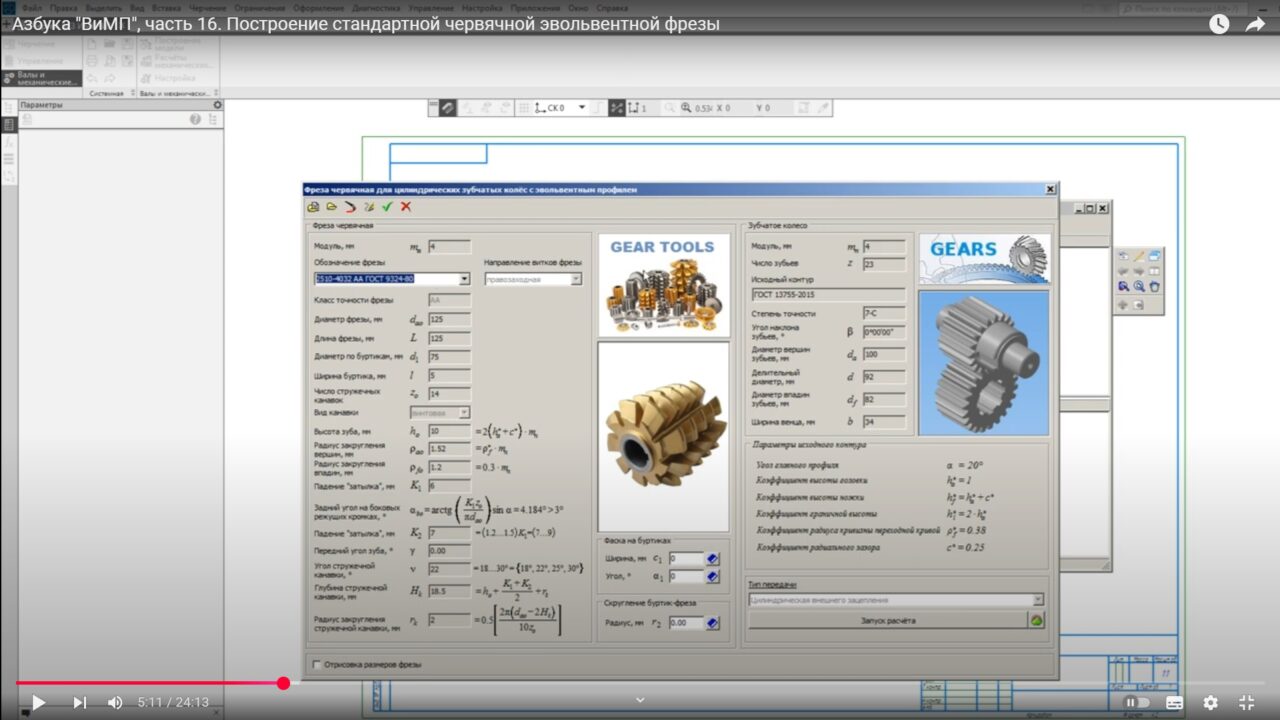Open the Вставка menu
The width and height of the screenshot is (1280, 720).
coord(167,7)
